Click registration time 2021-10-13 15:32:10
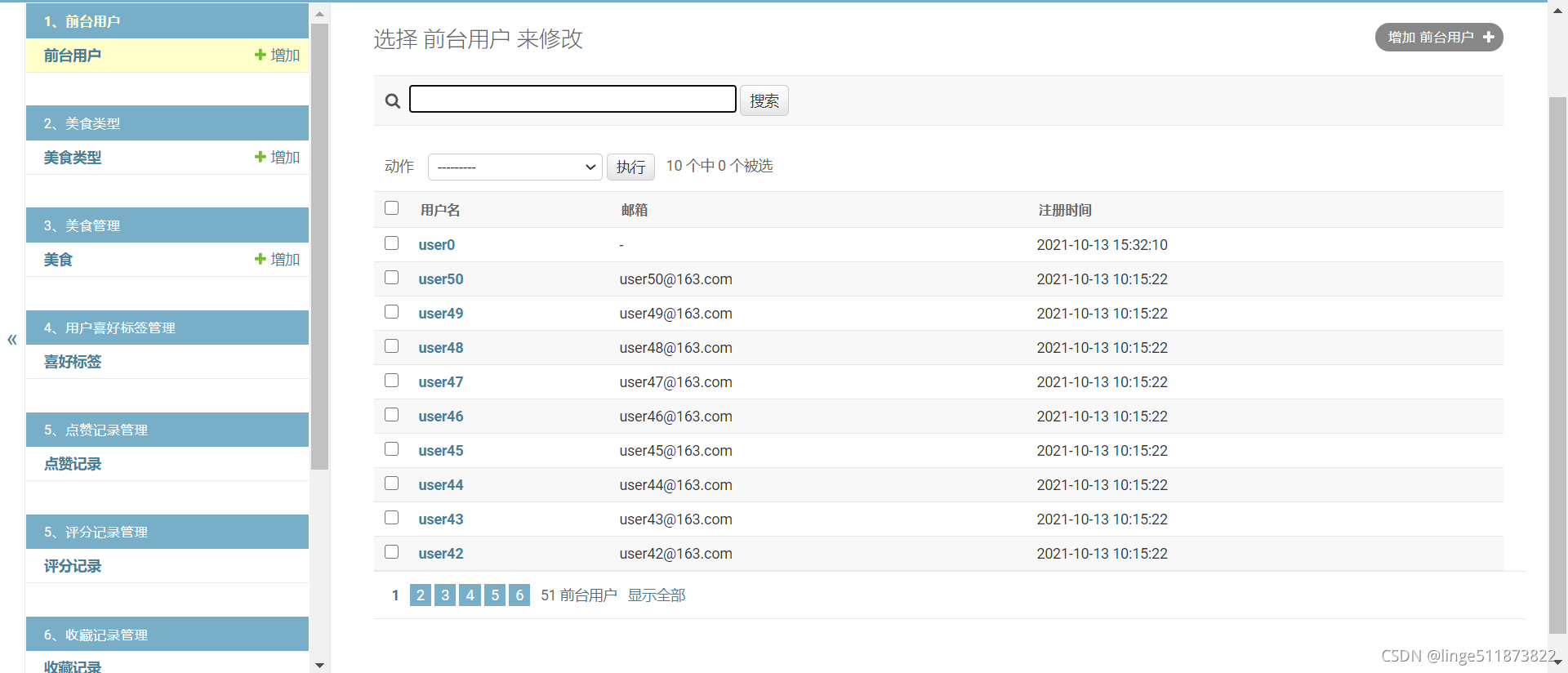The height and width of the screenshot is (673, 1568). coord(1102,245)
